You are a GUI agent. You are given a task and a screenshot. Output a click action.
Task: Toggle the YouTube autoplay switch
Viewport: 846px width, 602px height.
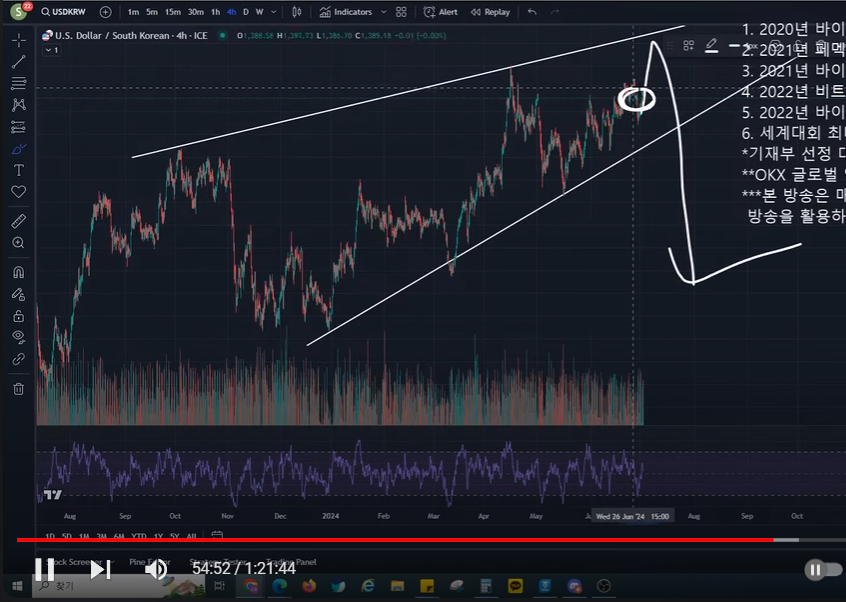(823, 570)
